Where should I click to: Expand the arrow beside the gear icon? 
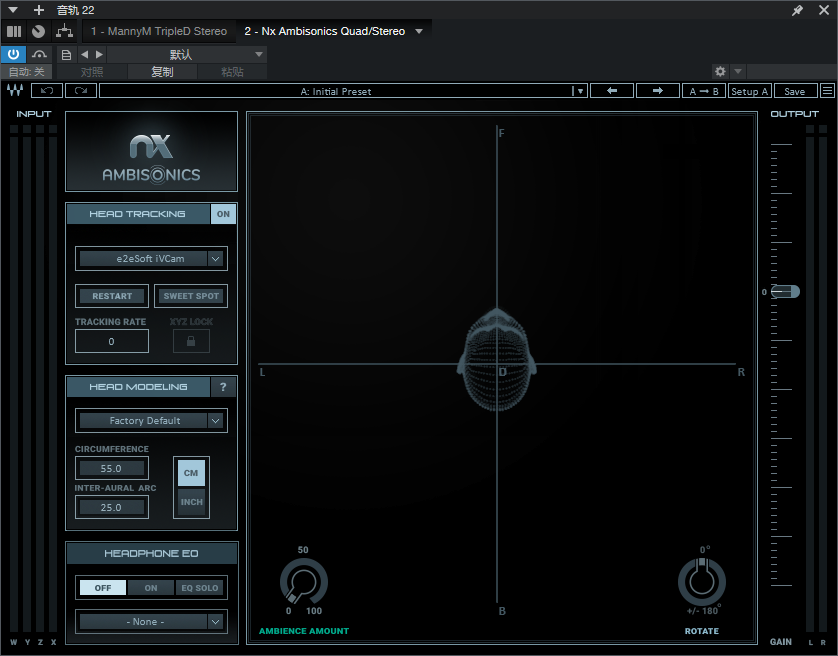pyautogui.click(x=738, y=71)
